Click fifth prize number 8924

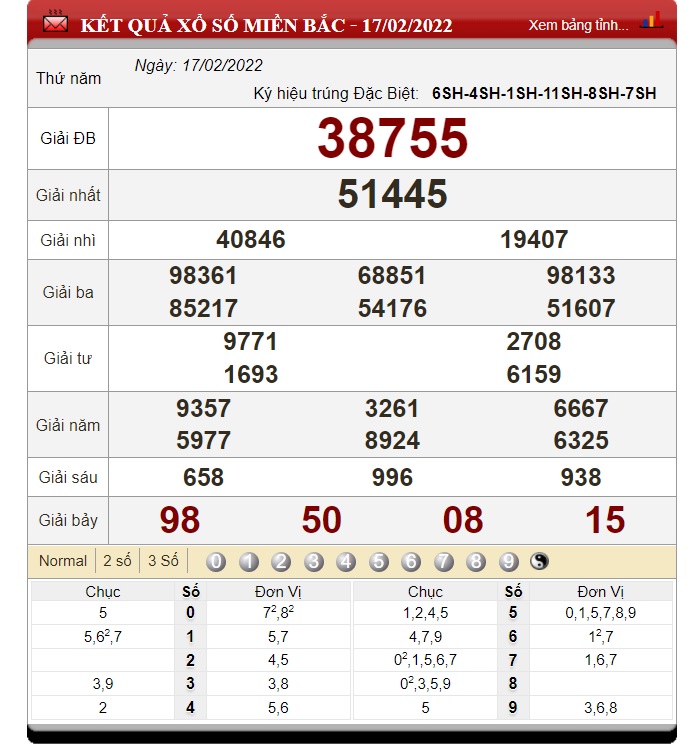(x=392, y=440)
